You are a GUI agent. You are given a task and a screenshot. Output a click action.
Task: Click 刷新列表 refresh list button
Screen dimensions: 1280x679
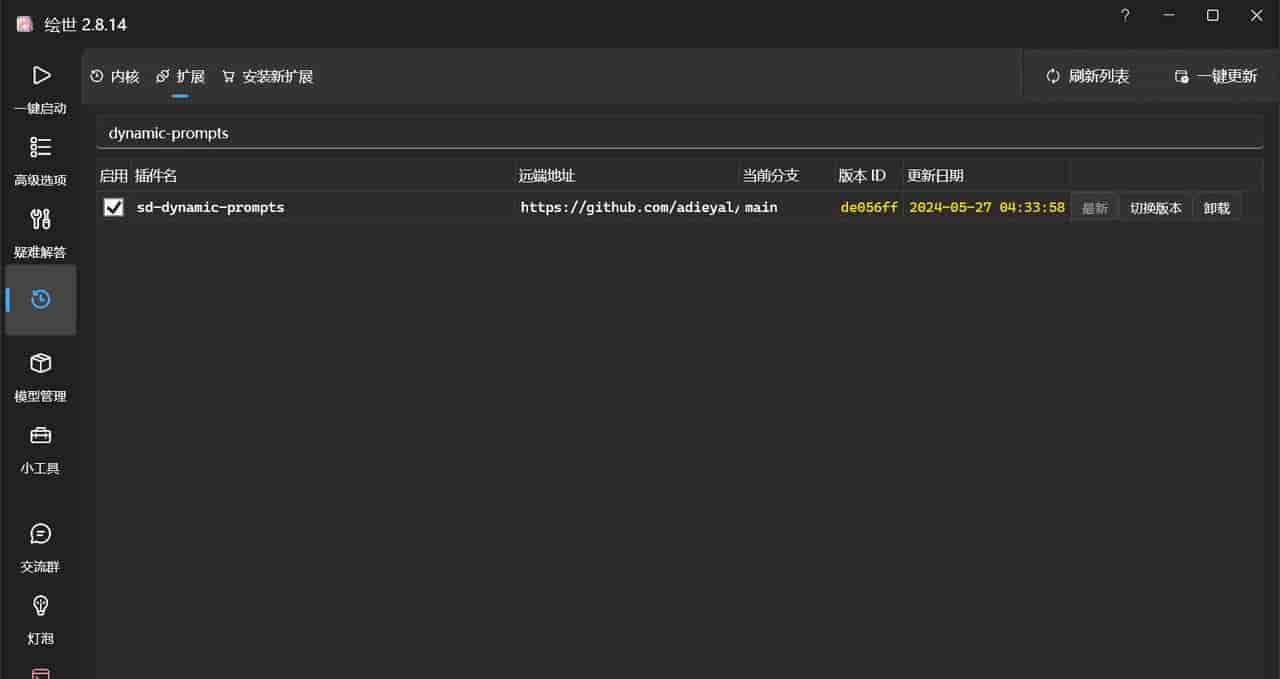point(1087,76)
